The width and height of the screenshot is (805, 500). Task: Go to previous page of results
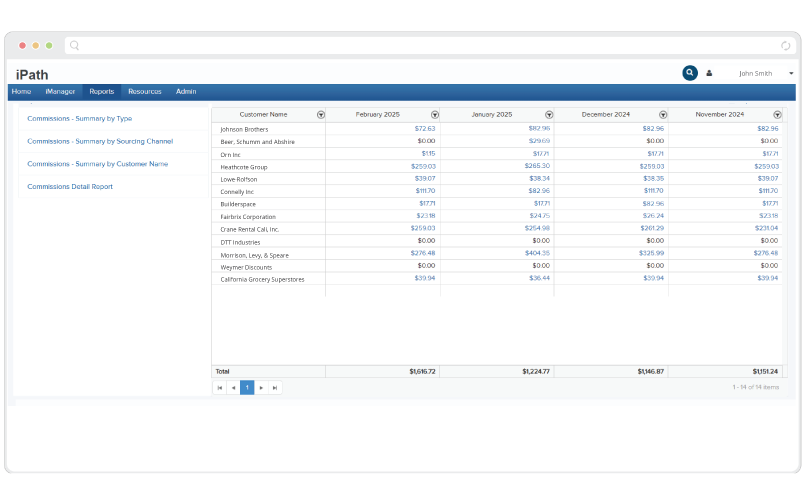tap(233, 387)
